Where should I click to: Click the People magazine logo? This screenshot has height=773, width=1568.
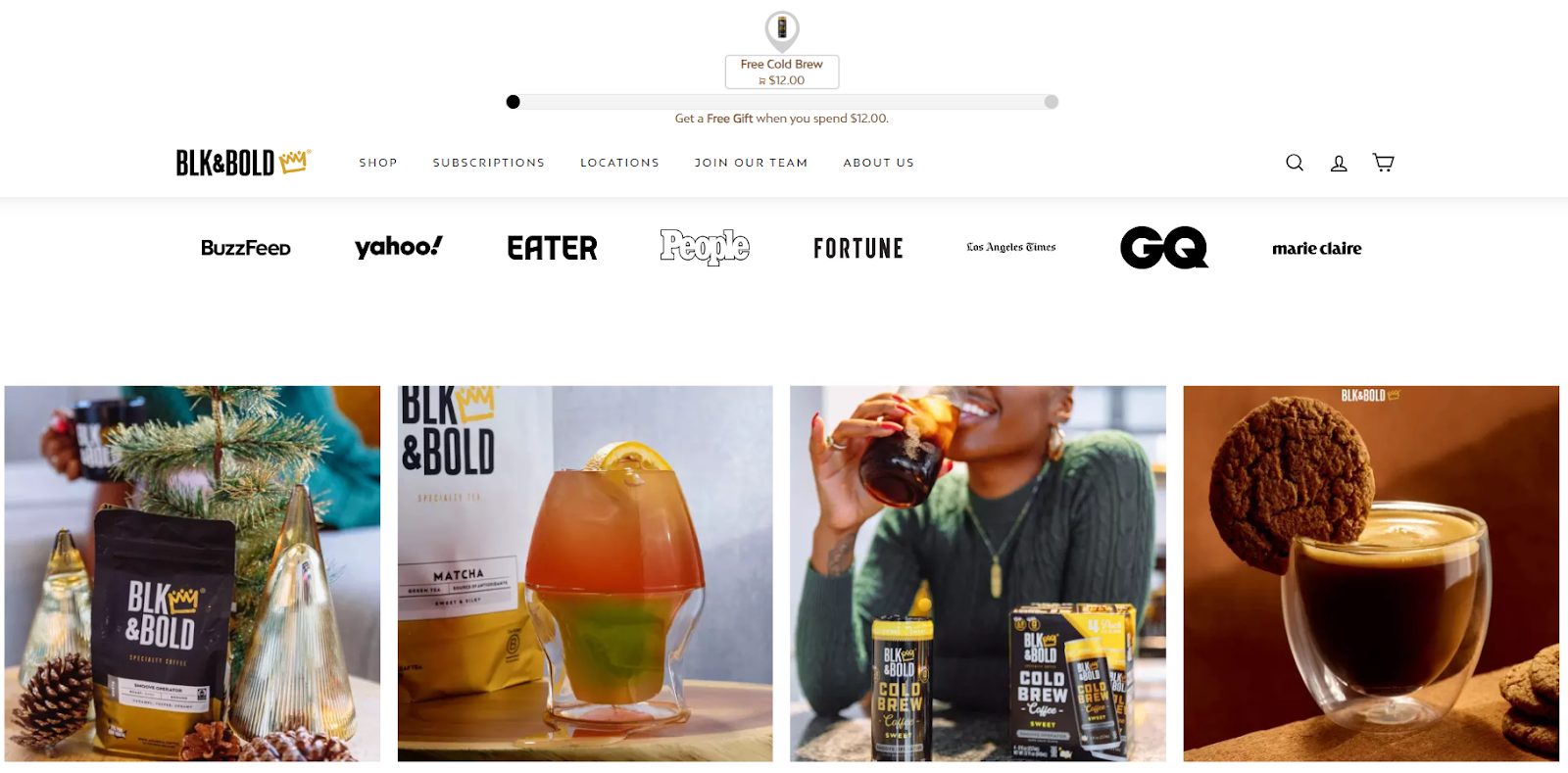click(705, 247)
